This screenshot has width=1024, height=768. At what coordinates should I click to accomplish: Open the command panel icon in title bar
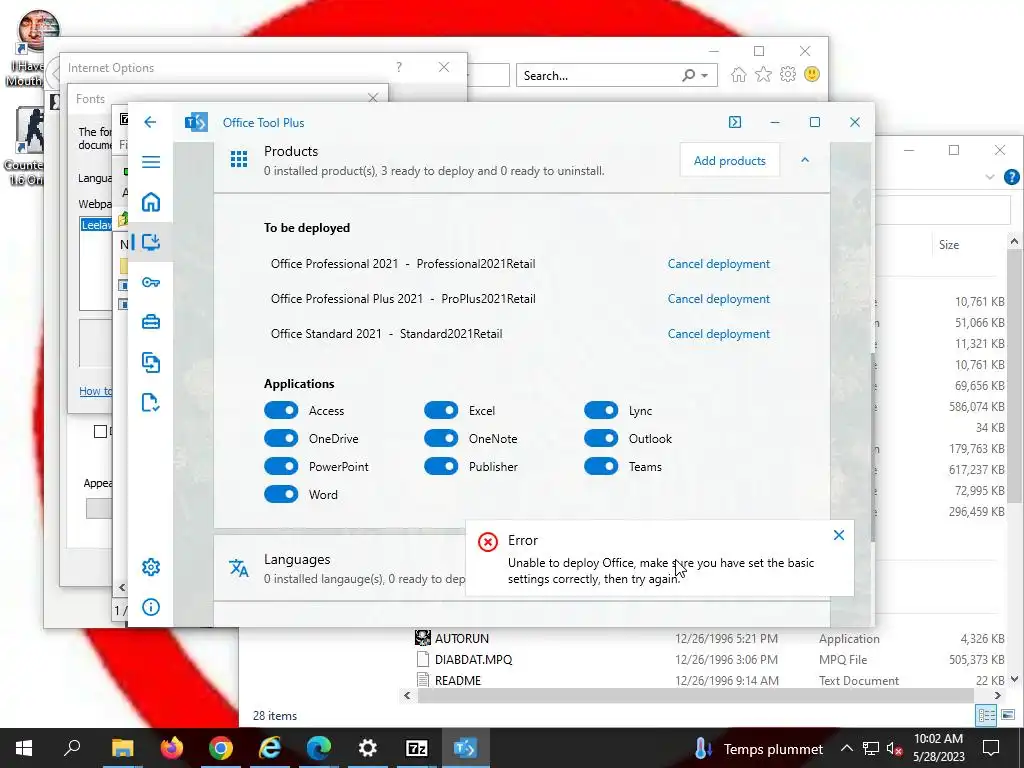click(x=735, y=122)
